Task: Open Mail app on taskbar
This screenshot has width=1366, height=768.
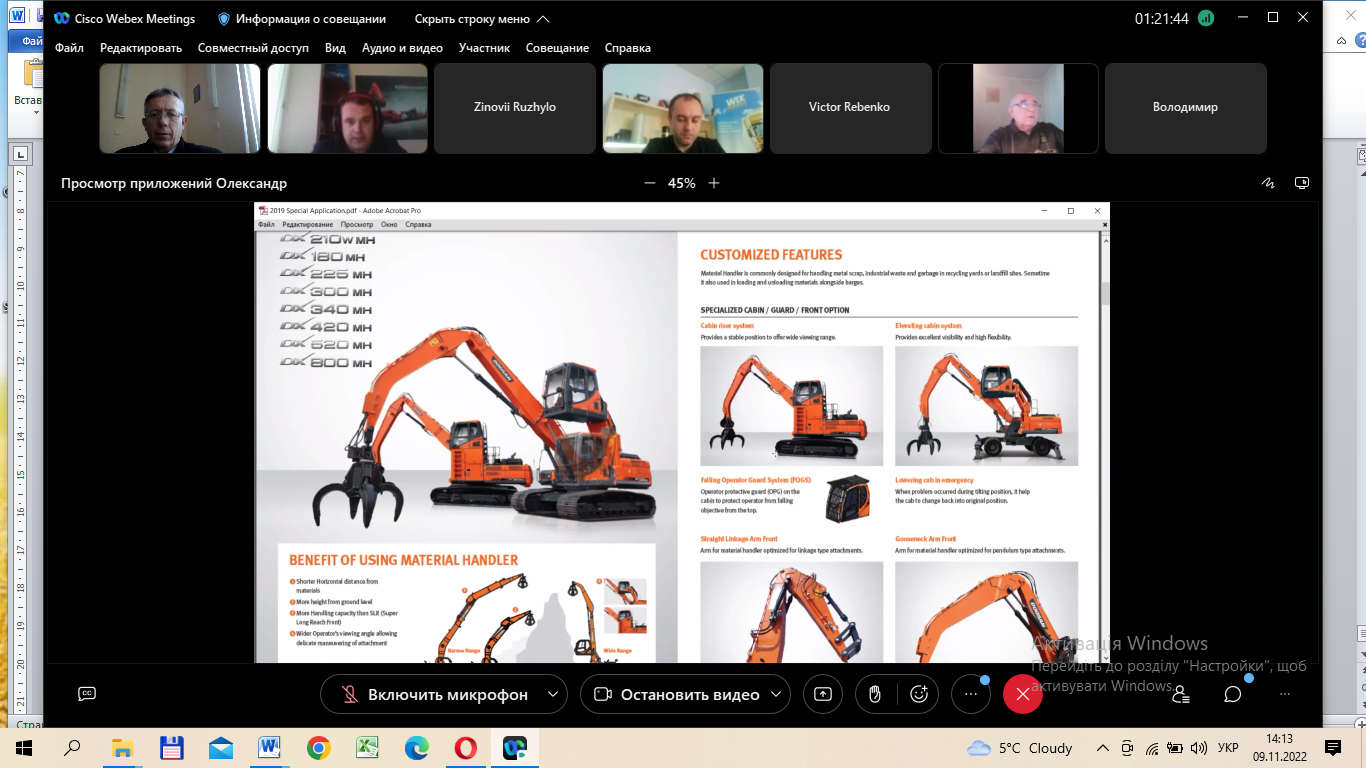Action: tap(220, 748)
